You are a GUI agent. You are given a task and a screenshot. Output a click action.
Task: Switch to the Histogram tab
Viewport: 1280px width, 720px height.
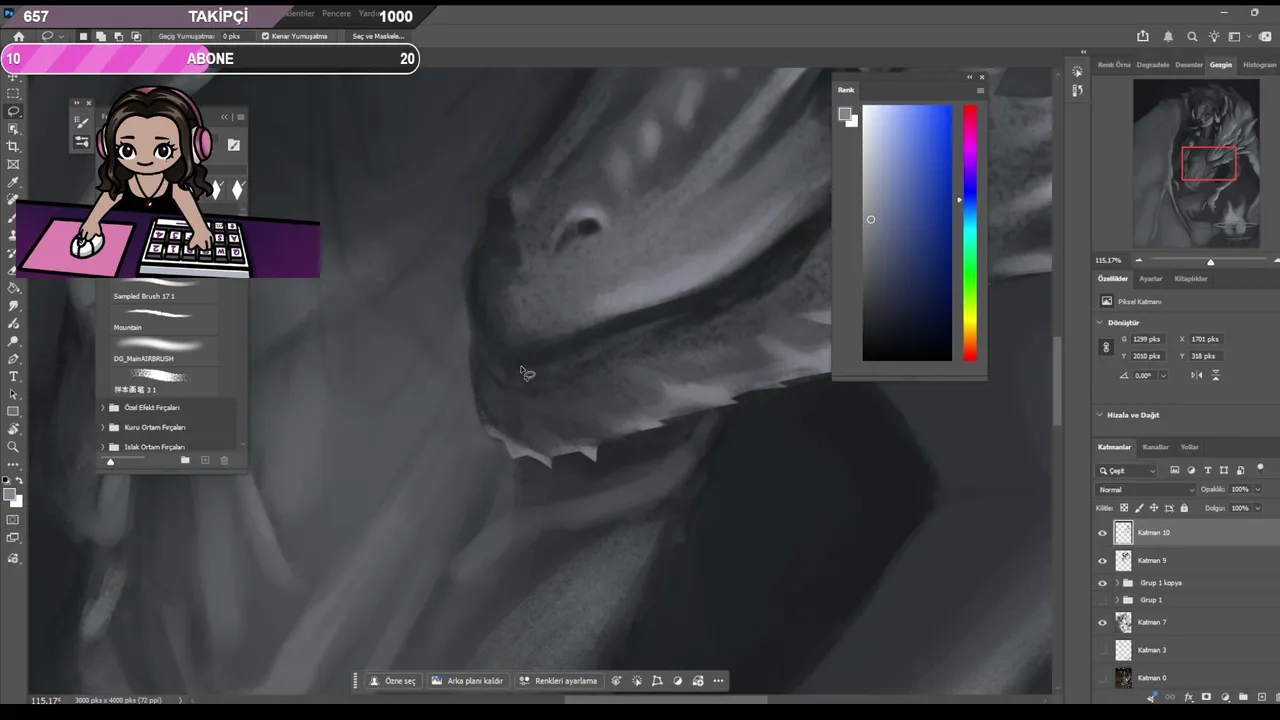coord(1259,65)
